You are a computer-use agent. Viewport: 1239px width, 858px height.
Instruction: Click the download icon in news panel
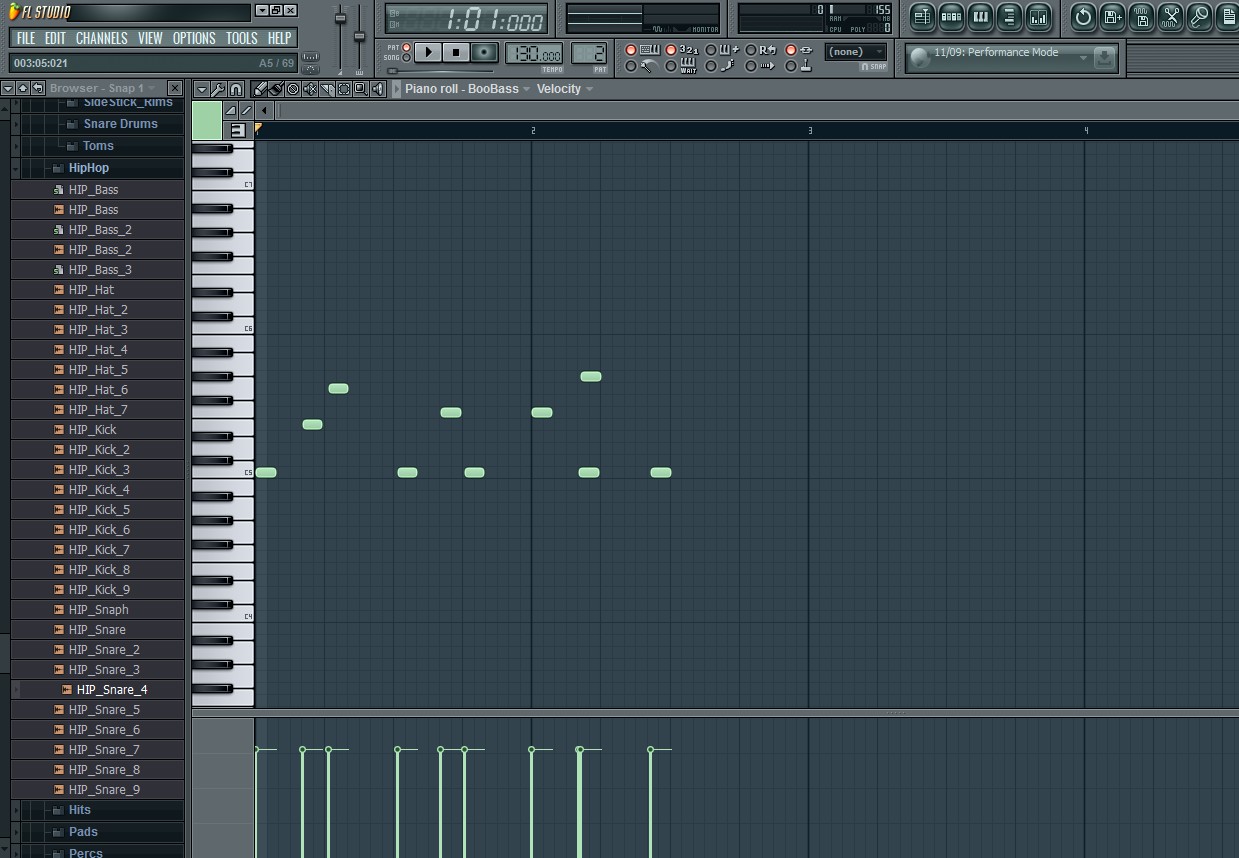(x=1105, y=58)
